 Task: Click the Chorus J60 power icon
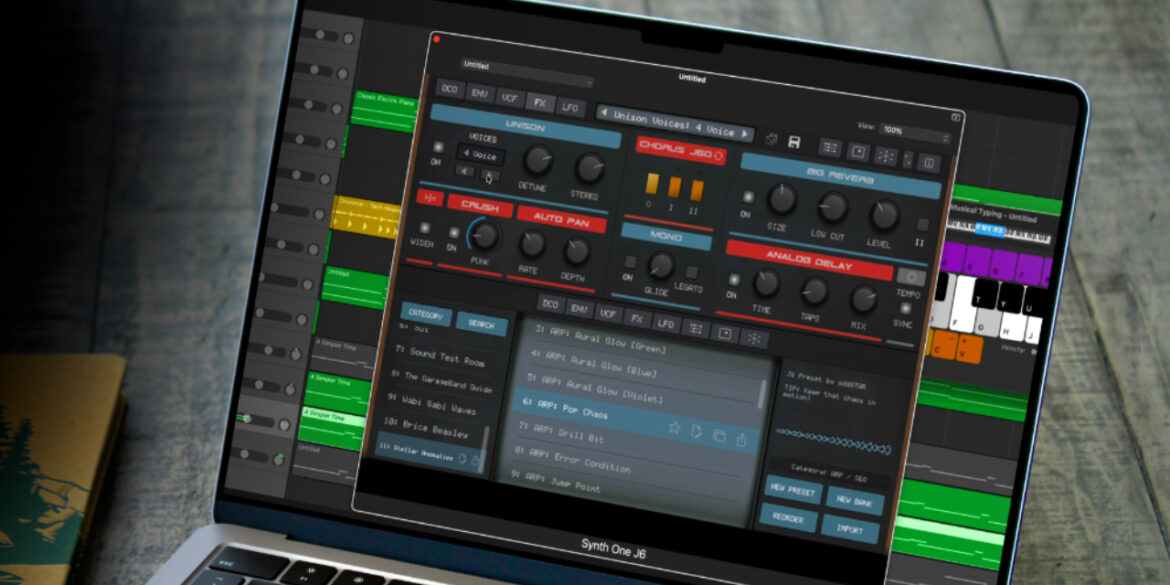(x=719, y=155)
